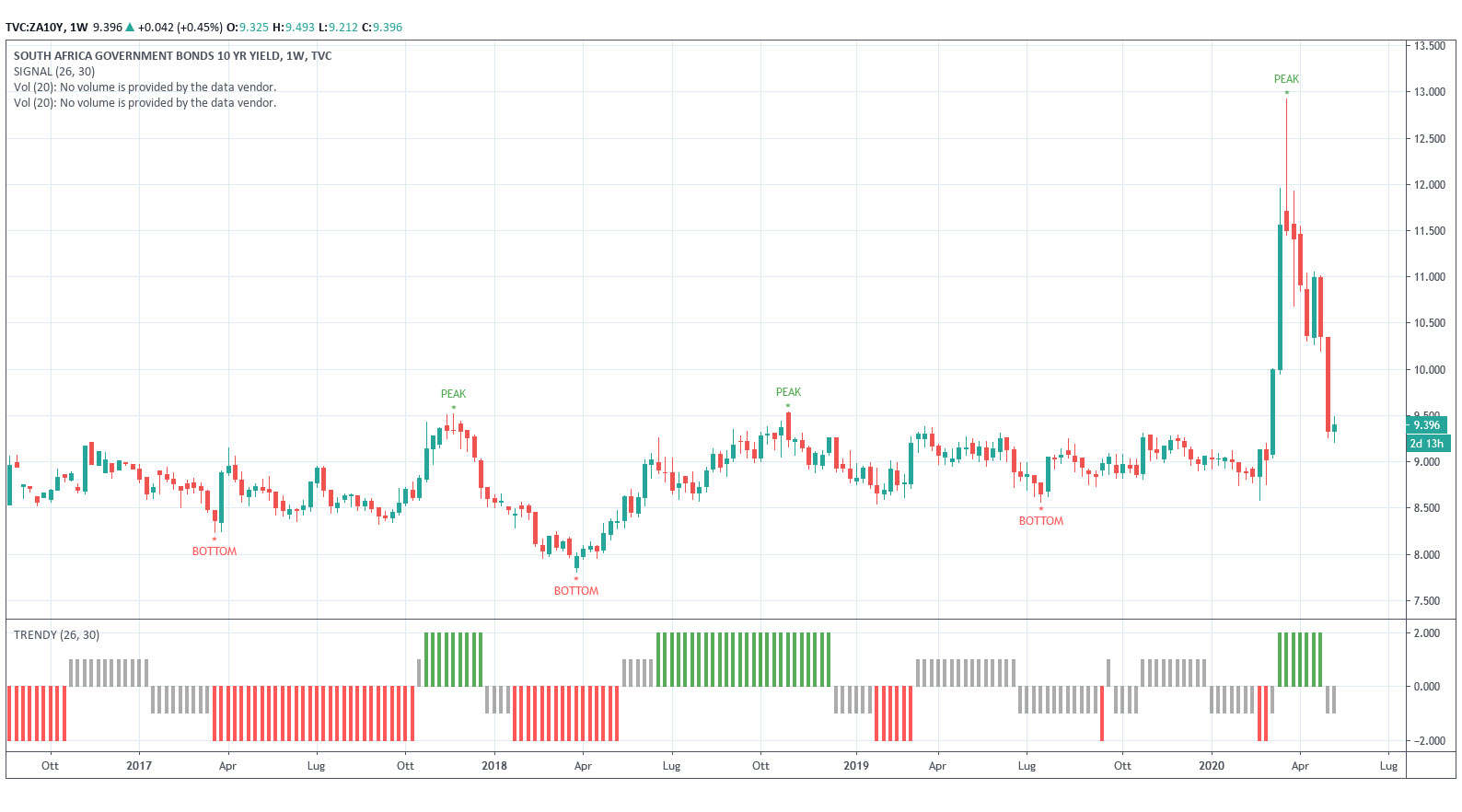Image resolution: width=1462 pixels, height=812 pixels.
Task: Click the BOTTOM star marker under the 2018 low
Action: pyautogui.click(x=576, y=579)
